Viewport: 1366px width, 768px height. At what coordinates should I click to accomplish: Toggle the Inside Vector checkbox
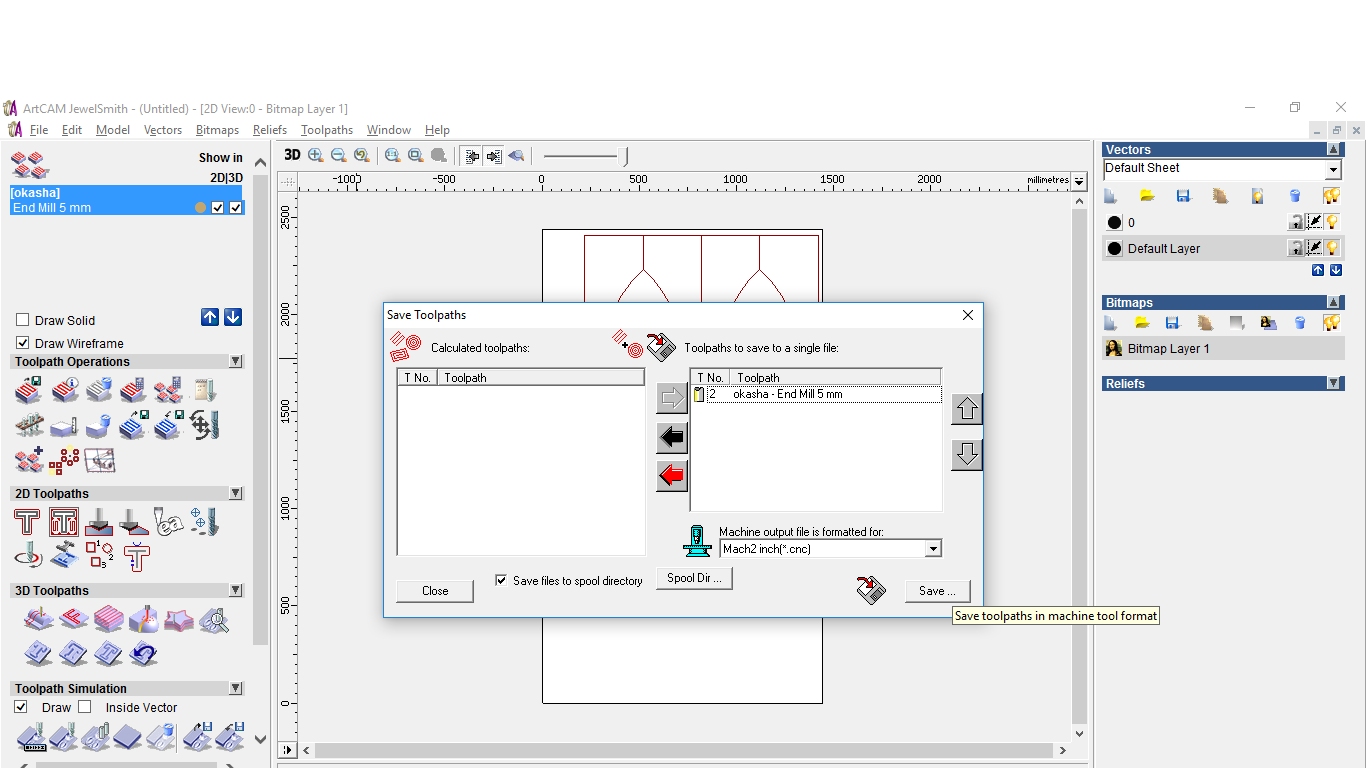85,707
